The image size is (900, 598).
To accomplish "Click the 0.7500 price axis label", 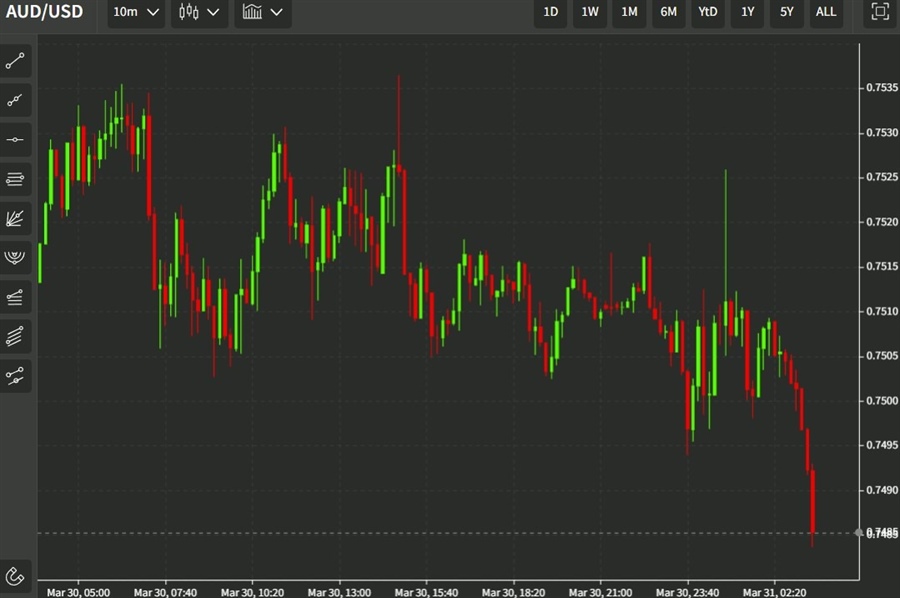I will (882, 401).
